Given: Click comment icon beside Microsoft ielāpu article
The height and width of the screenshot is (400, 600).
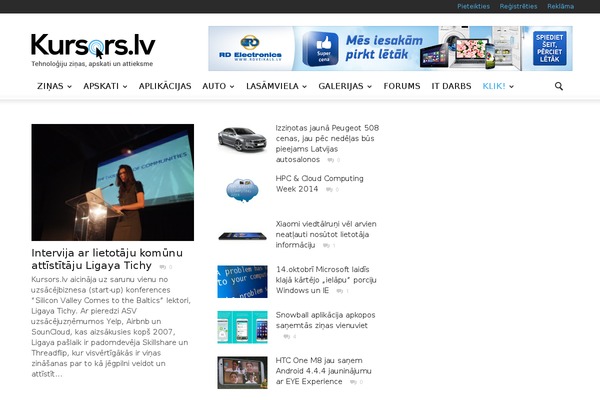Looking at the screenshot, I should [340, 291].
